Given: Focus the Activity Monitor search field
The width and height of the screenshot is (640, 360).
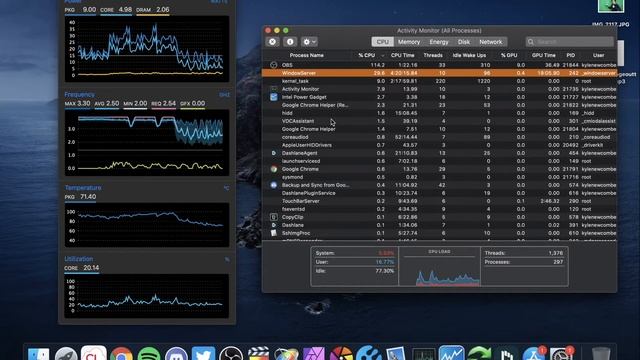Looking at the screenshot, I should point(570,42).
